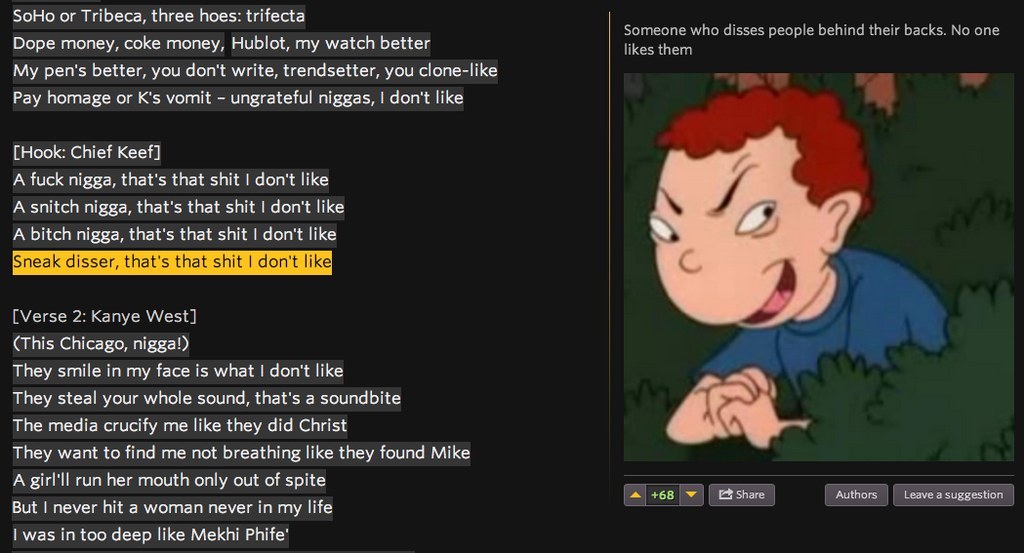Click lyric 'Dope money, coke money,'
The height and width of the screenshot is (553, 1024).
click(x=119, y=43)
